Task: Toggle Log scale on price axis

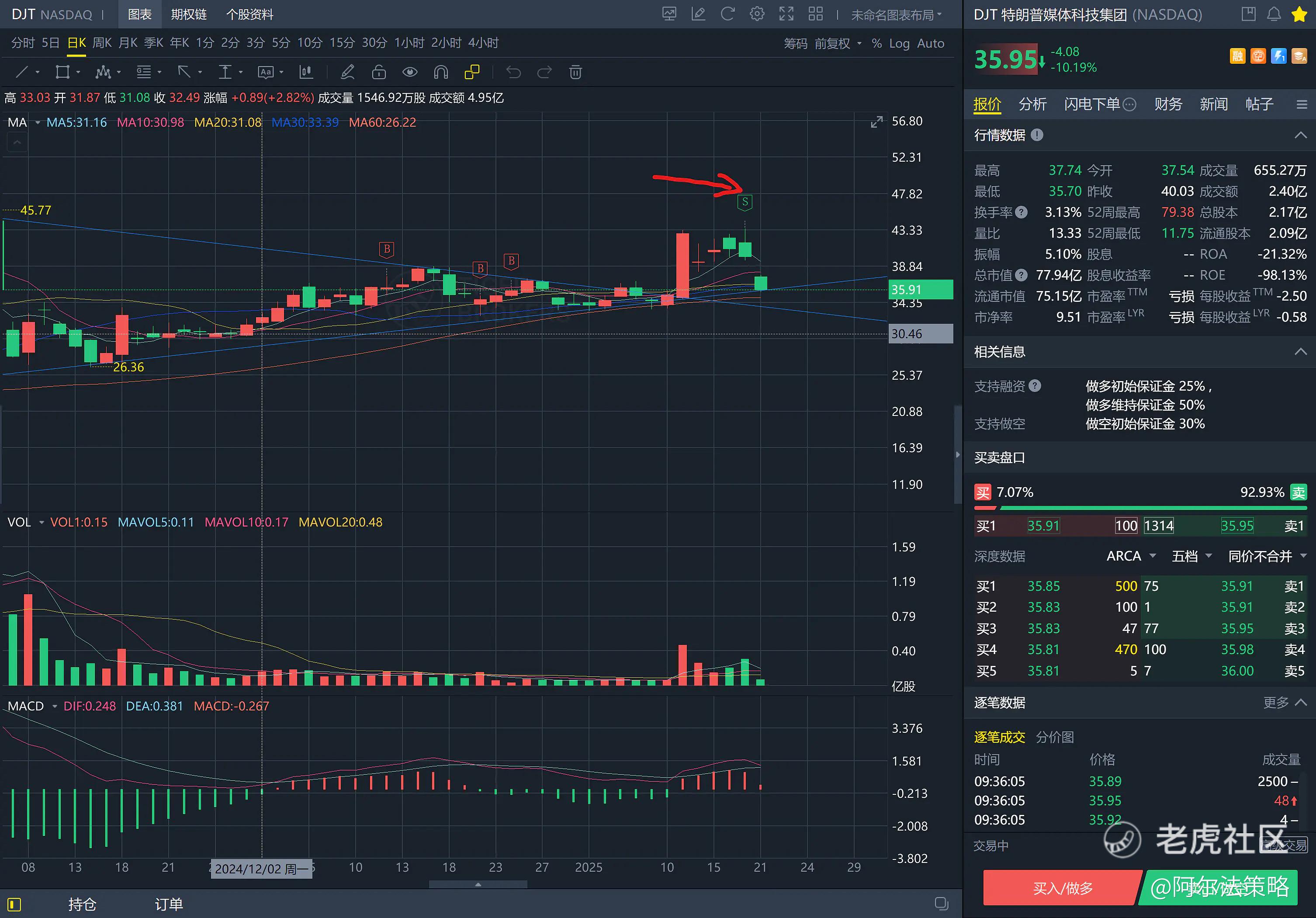Action: click(x=899, y=44)
